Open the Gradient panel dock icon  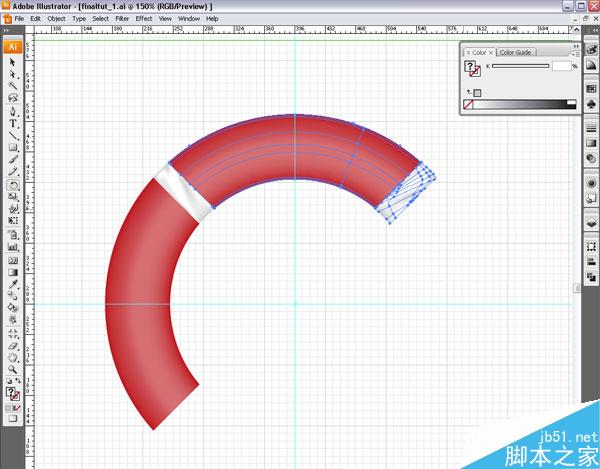(x=591, y=143)
